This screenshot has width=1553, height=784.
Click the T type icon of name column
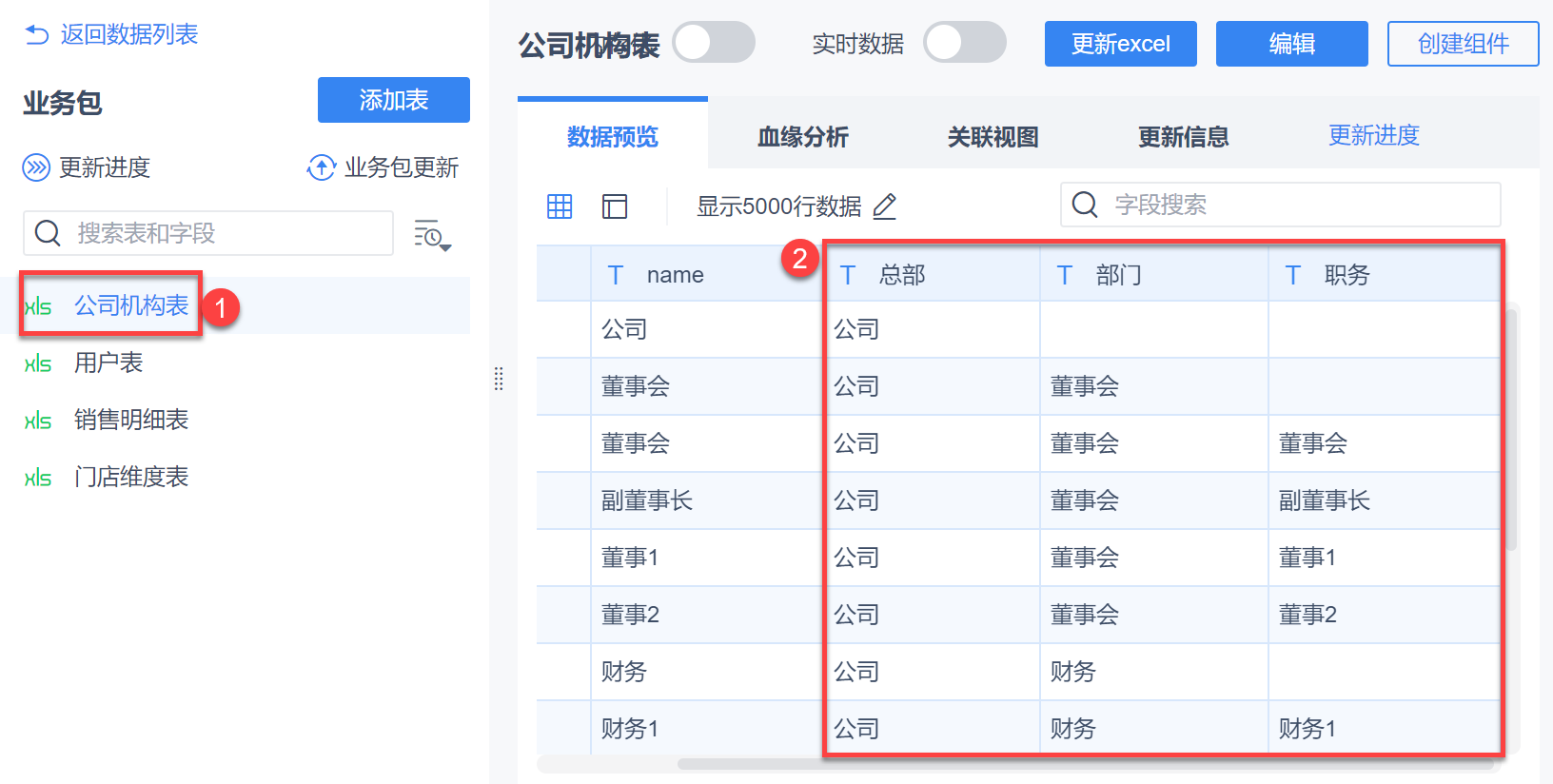pos(616,276)
